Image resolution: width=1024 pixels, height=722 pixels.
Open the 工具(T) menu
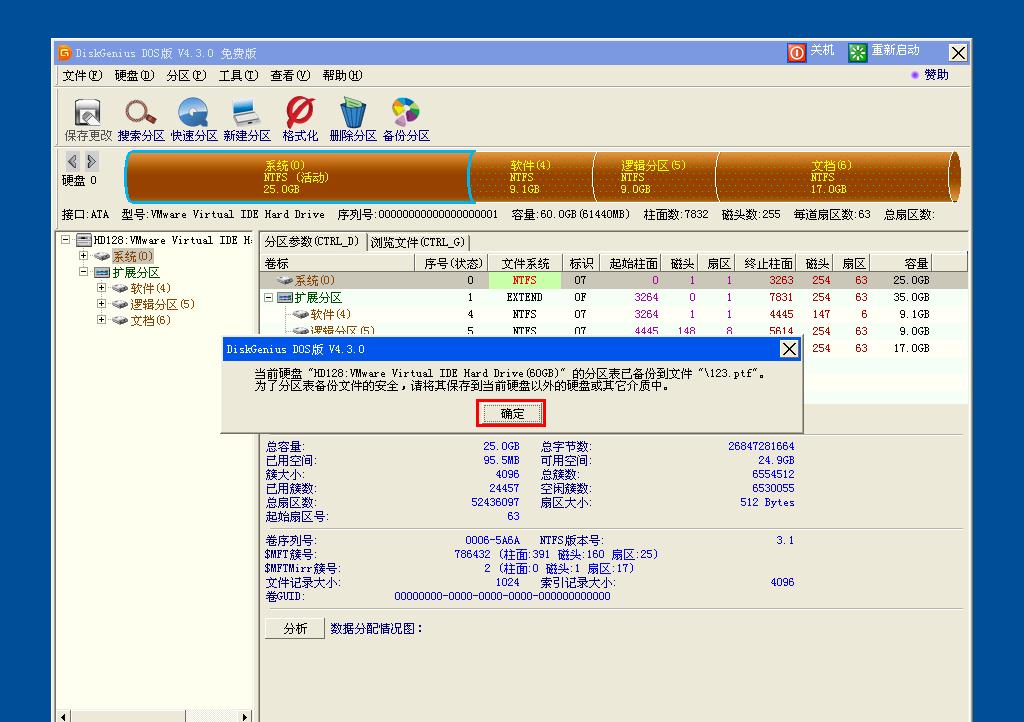(x=238, y=76)
